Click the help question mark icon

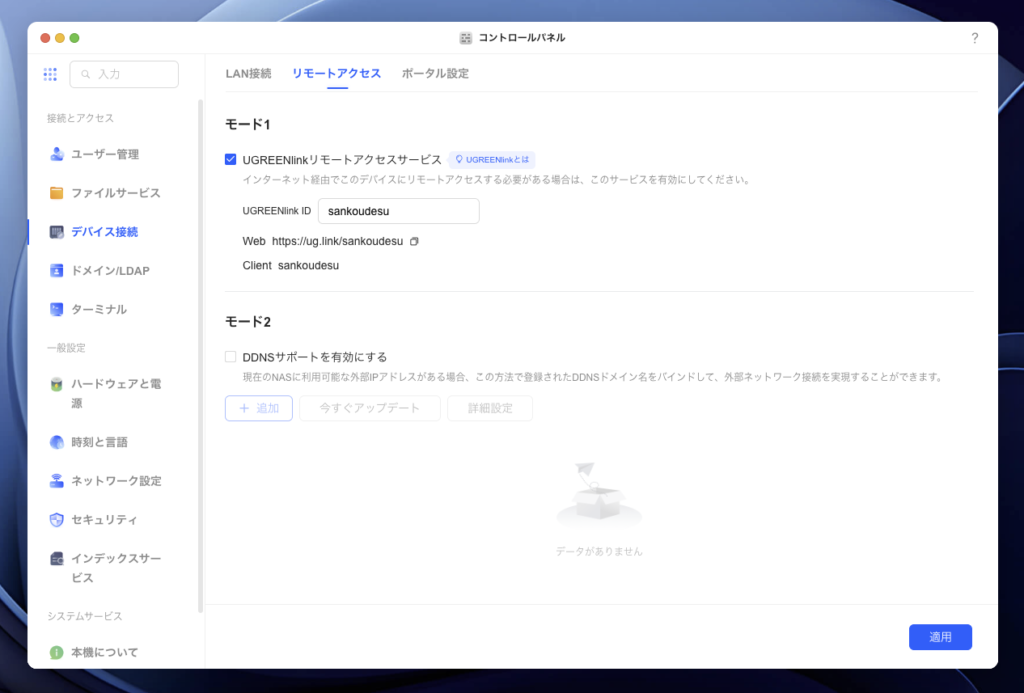pos(975,38)
